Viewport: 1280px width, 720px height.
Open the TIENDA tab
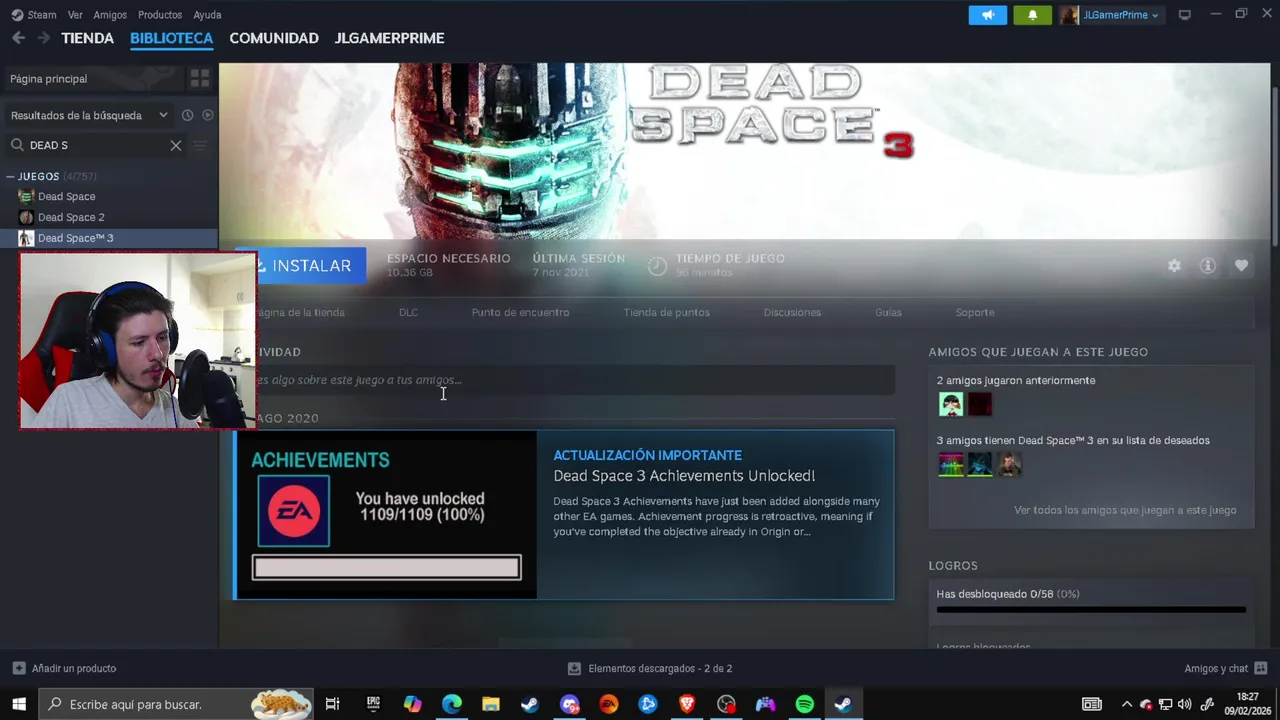click(x=87, y=38)
